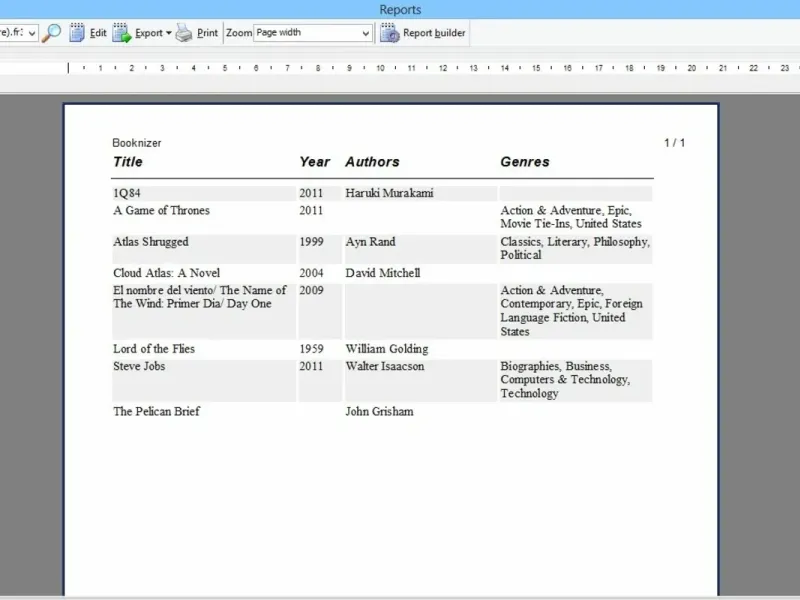Click the Report builder icon

390,33
